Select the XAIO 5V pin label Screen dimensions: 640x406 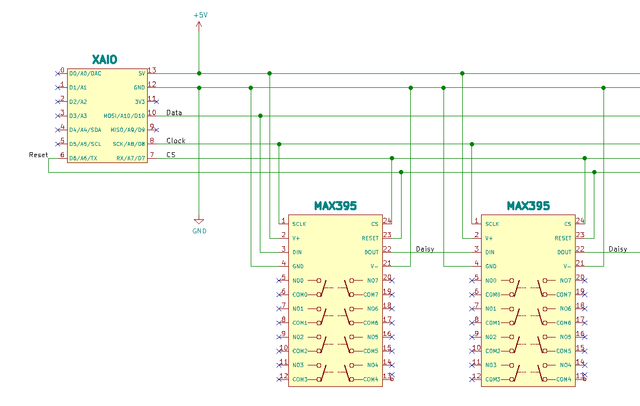(x=142, y=74)
